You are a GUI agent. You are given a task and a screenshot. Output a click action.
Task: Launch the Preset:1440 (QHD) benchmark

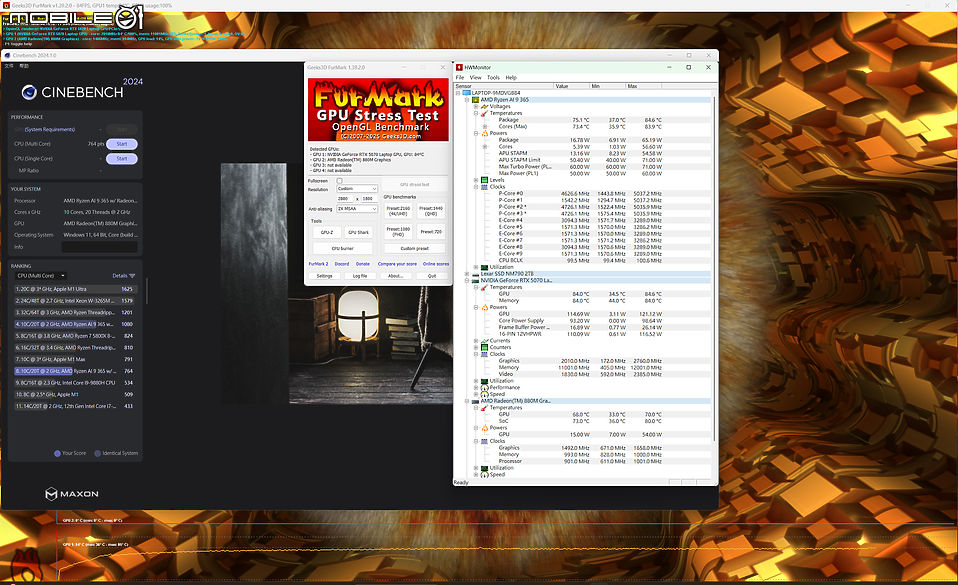click(431, 211)
